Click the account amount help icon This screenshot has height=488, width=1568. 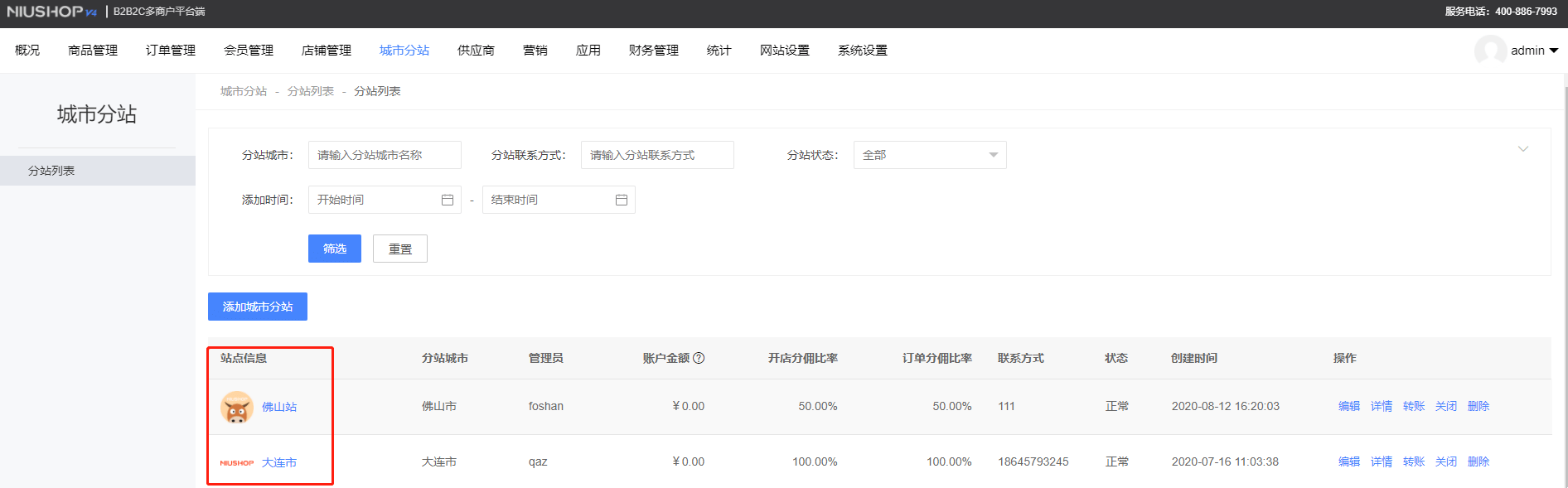click(699, 358)
